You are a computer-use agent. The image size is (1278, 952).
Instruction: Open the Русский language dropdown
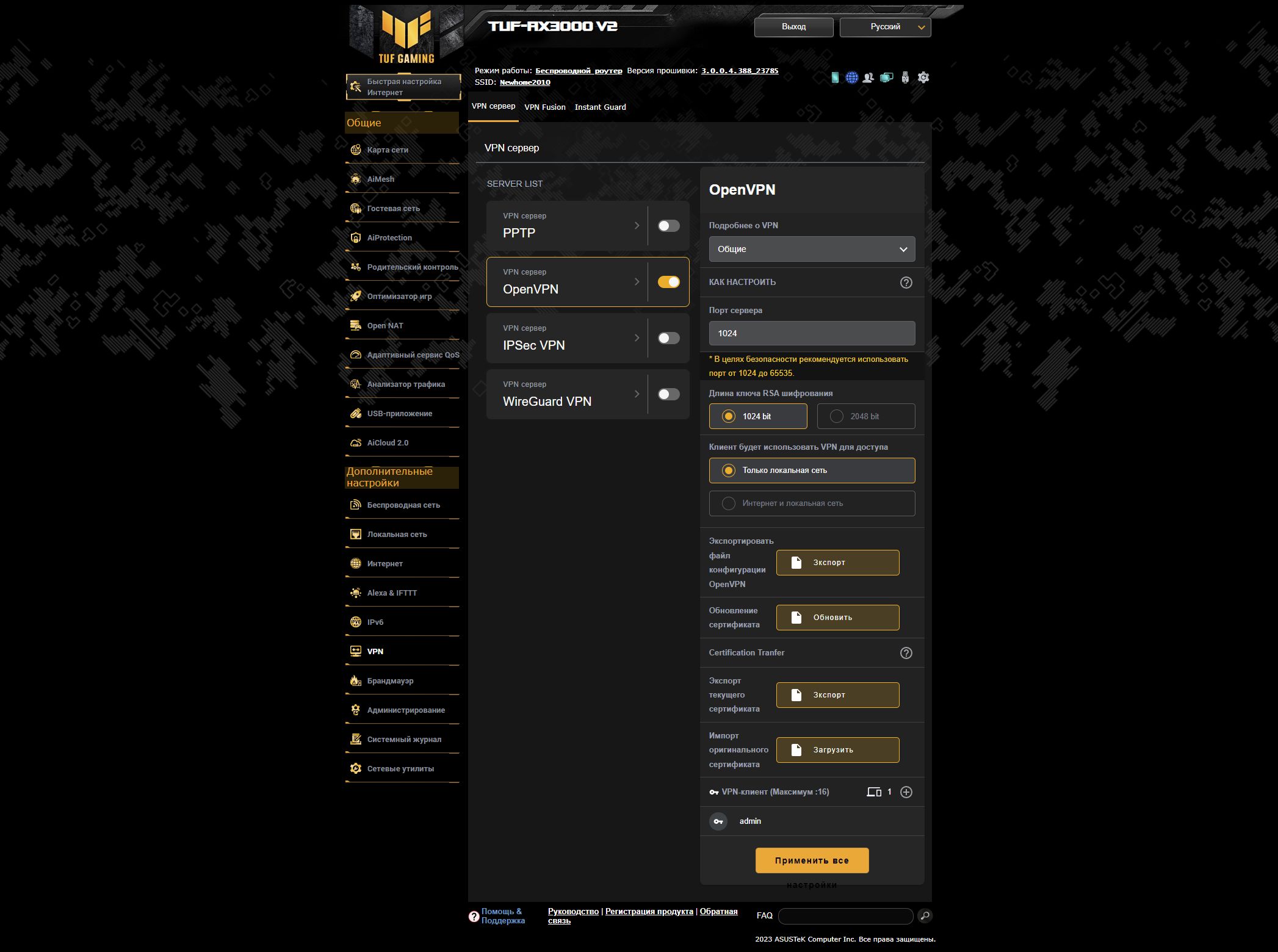885,27
